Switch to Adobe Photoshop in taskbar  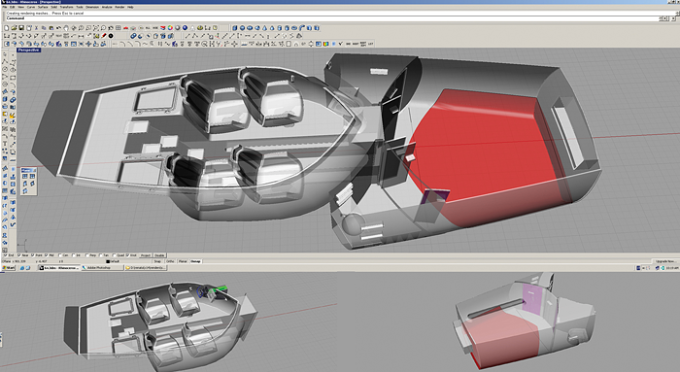click(x=102, y=268)
